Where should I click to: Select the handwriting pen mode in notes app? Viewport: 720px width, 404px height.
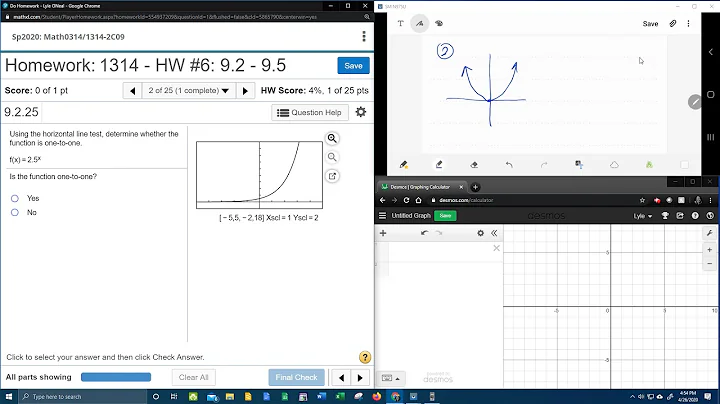click(x=420, y=23)
